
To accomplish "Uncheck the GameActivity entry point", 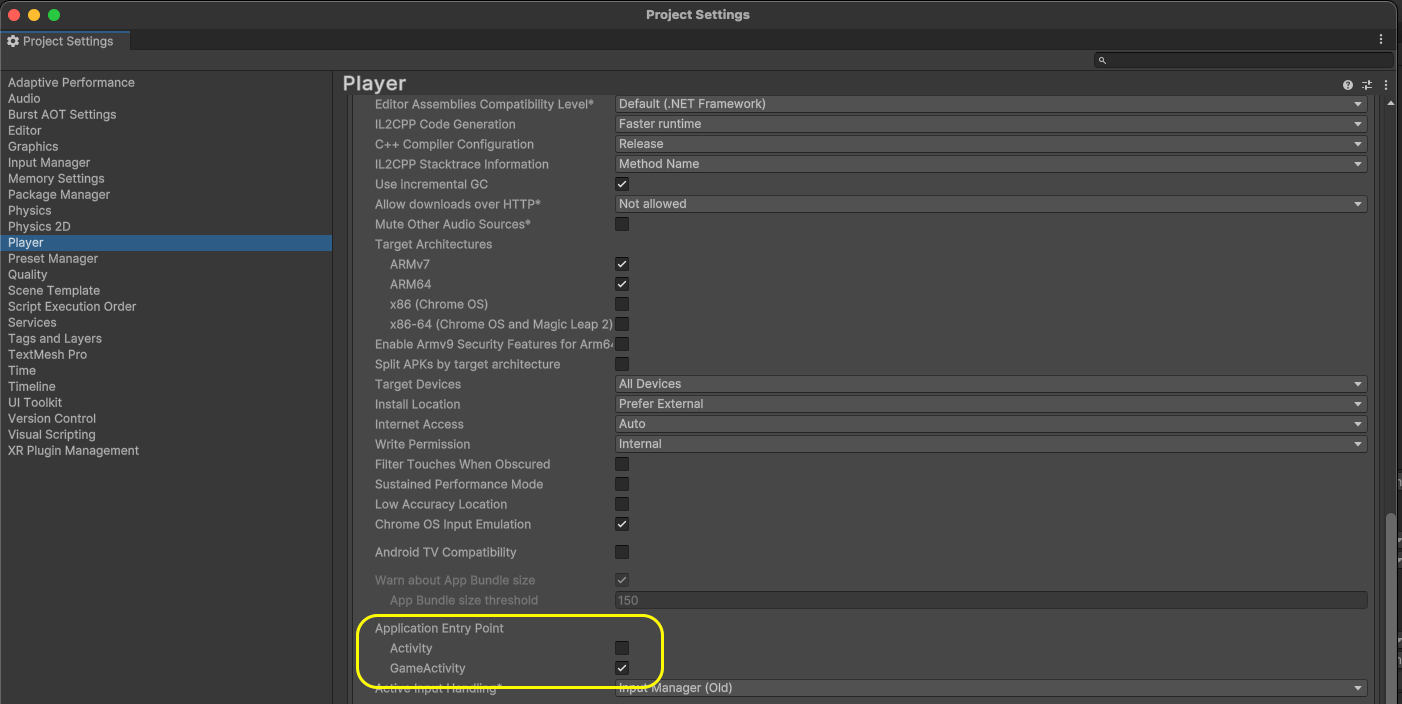I will (x=622, y=668).
